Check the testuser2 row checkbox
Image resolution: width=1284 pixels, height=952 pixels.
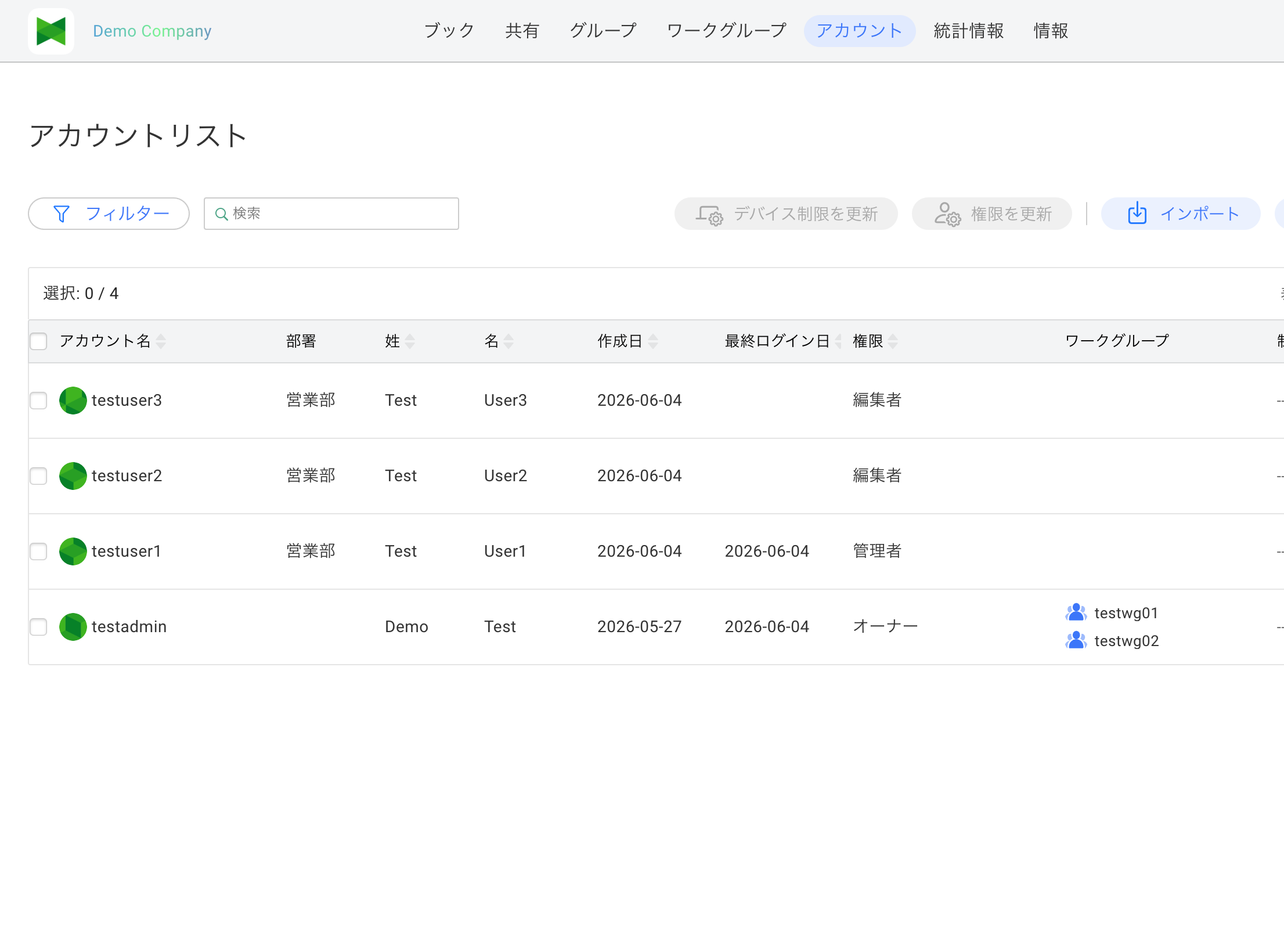38,476
